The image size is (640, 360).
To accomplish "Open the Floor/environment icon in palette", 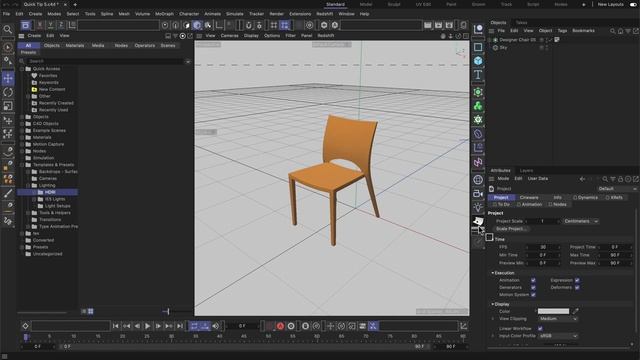I will pyautogui.click(x=478, y=180).
